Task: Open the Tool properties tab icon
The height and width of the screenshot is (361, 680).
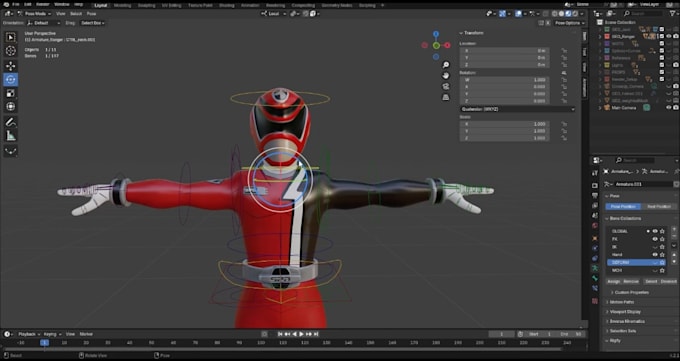Action: click(595, 173)
